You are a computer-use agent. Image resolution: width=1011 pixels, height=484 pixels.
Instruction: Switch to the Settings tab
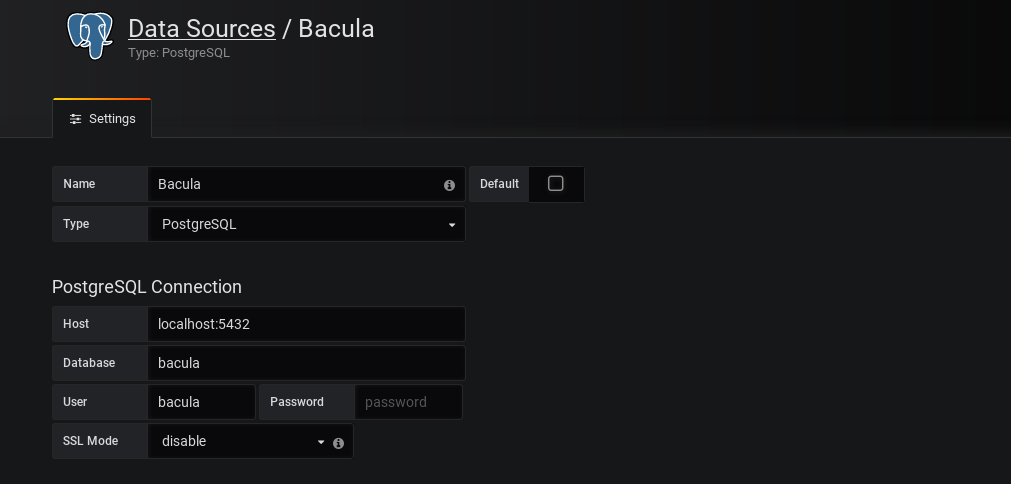click(x=102, y=119)
